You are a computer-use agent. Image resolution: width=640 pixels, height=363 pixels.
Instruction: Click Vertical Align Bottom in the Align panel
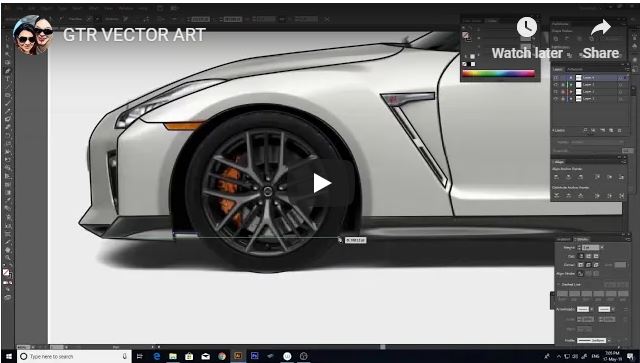point(621,177)
